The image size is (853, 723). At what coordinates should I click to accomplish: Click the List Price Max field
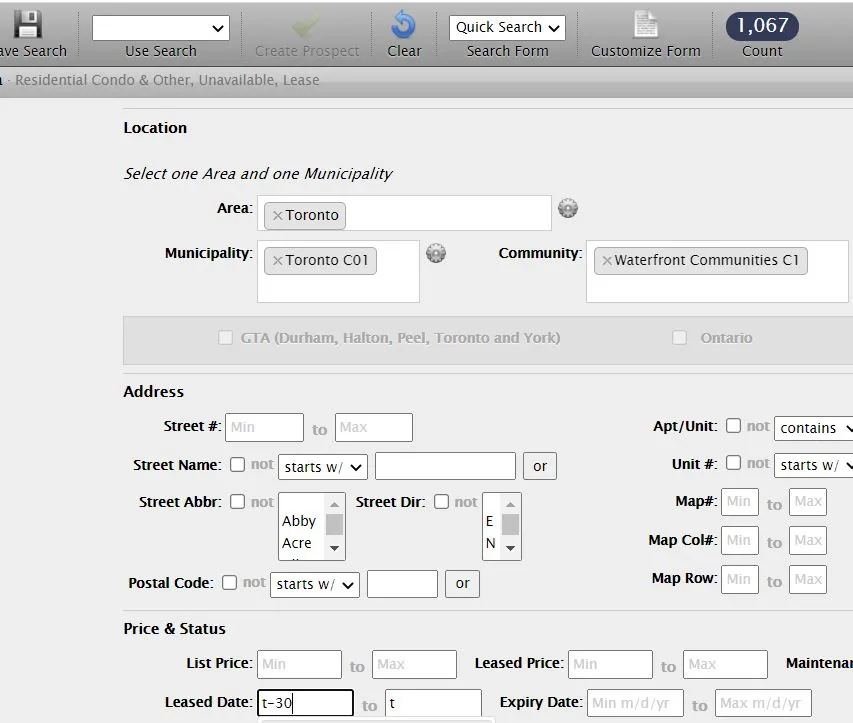point(414,665)
